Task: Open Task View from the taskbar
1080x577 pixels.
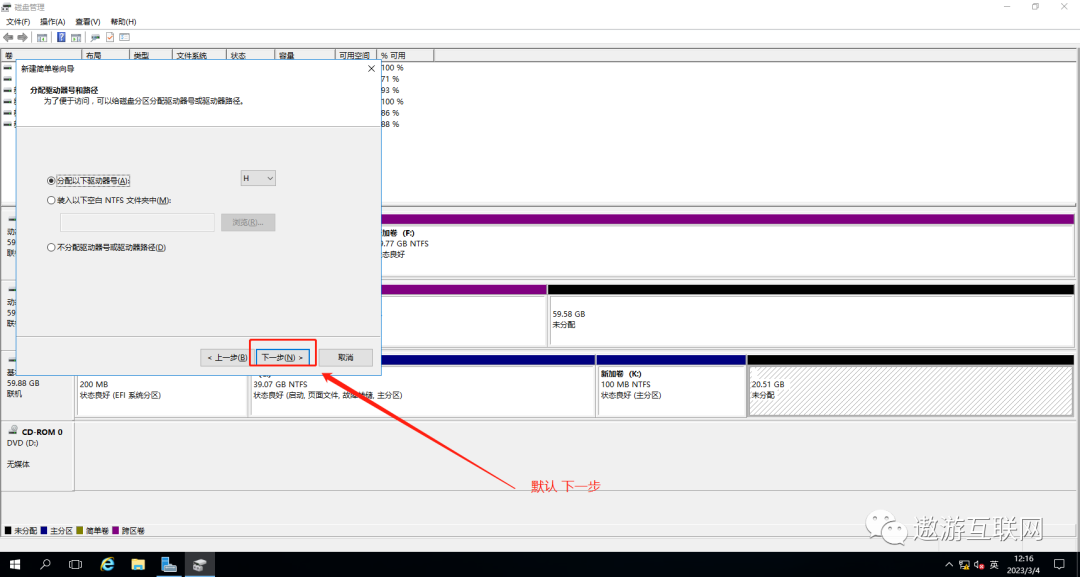Action: 76,565
